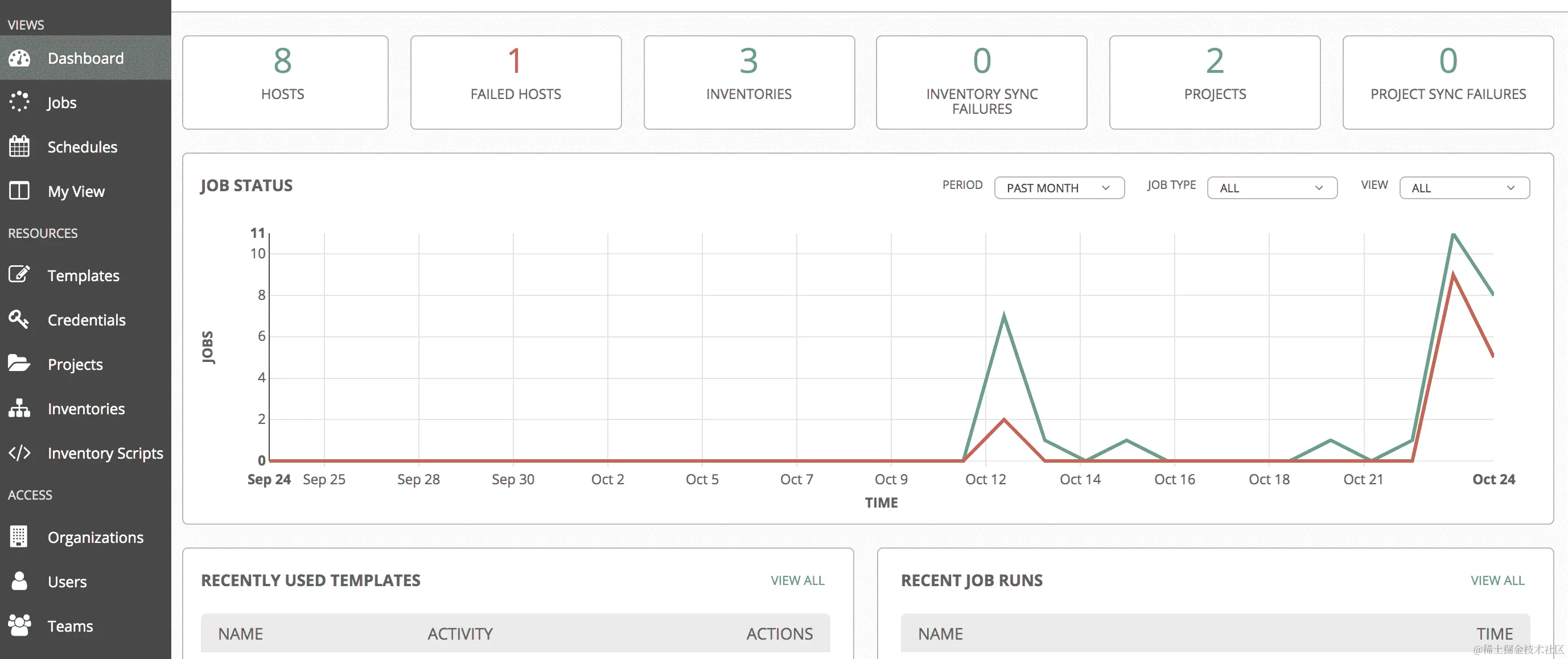Screen dimensions: 1568x659
Task: Open Credentials using the key icon
Action: coord(19,319)
